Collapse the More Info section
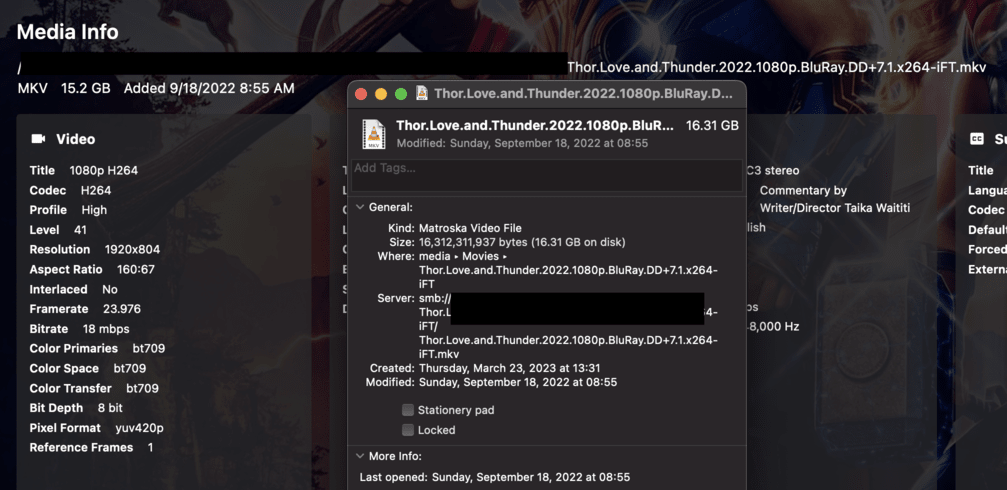Screen dimensions: 1007x490 [360, 457]
